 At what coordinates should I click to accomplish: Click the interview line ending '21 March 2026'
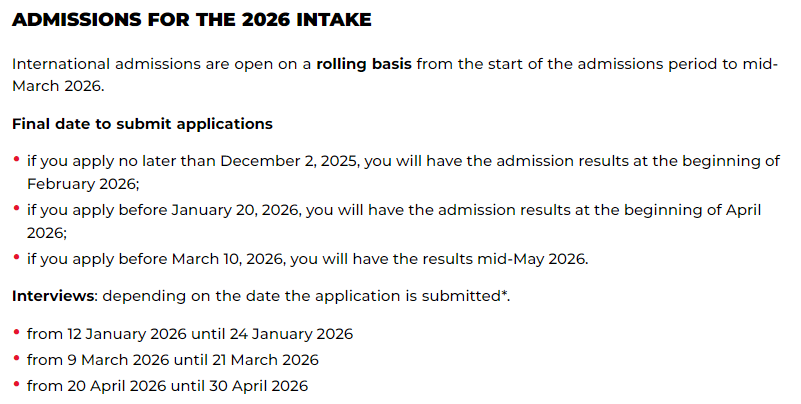[x=173, y=360]
